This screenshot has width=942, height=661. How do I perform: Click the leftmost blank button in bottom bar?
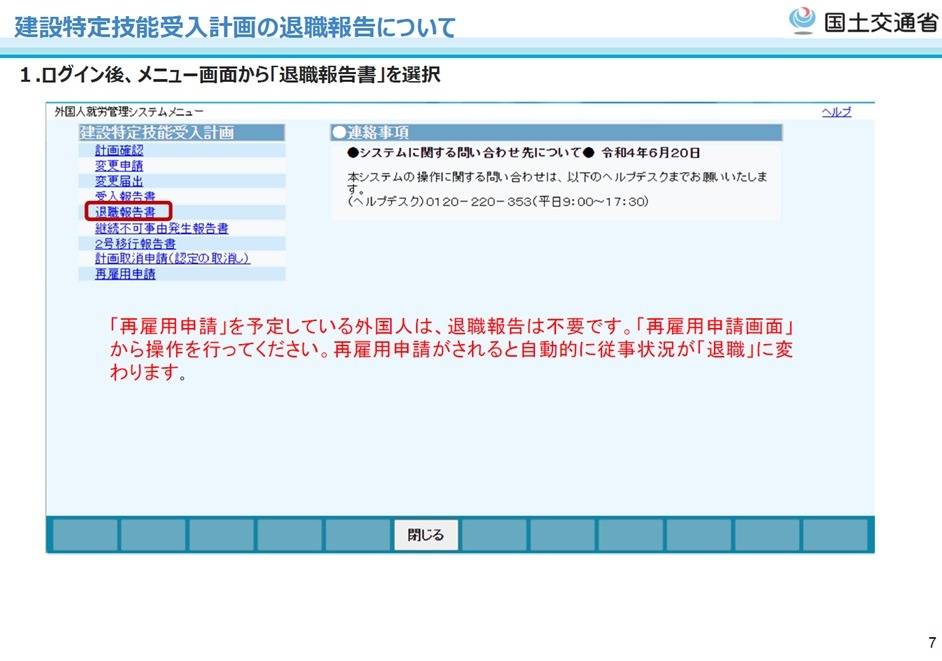[x=85, y=535]
